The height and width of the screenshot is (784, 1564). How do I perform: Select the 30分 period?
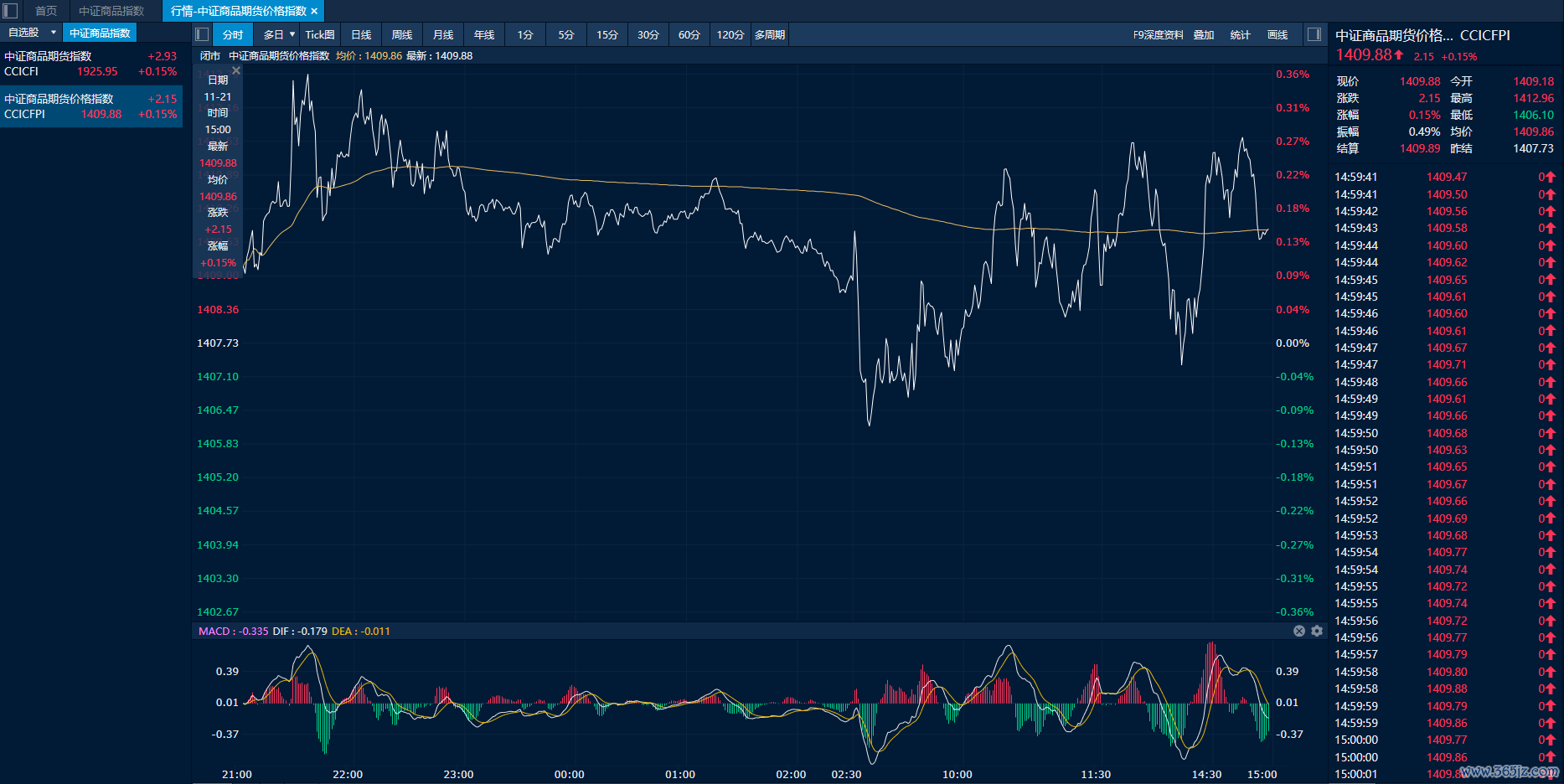pos(648,34)
